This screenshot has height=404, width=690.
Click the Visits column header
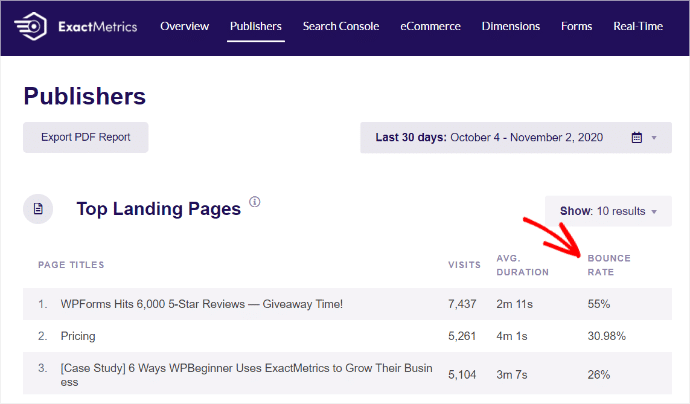click(x=464, y=265)
